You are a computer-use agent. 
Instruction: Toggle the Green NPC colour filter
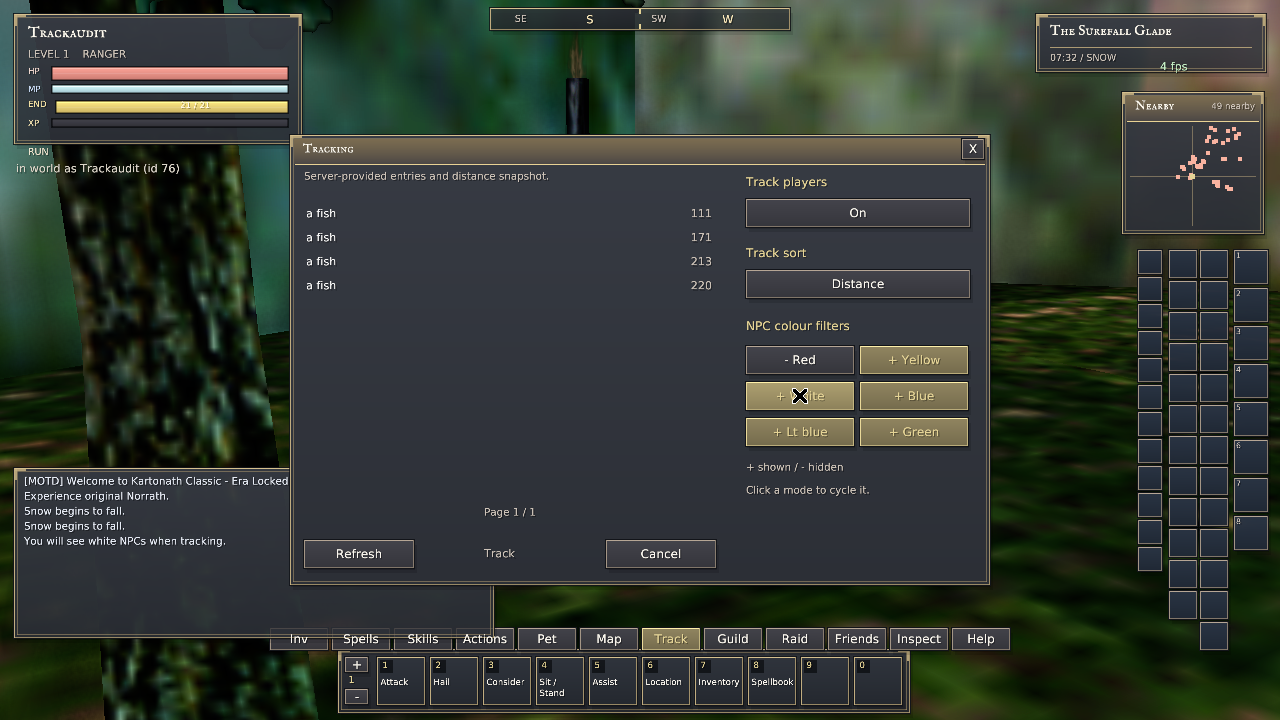pos(914,432)
